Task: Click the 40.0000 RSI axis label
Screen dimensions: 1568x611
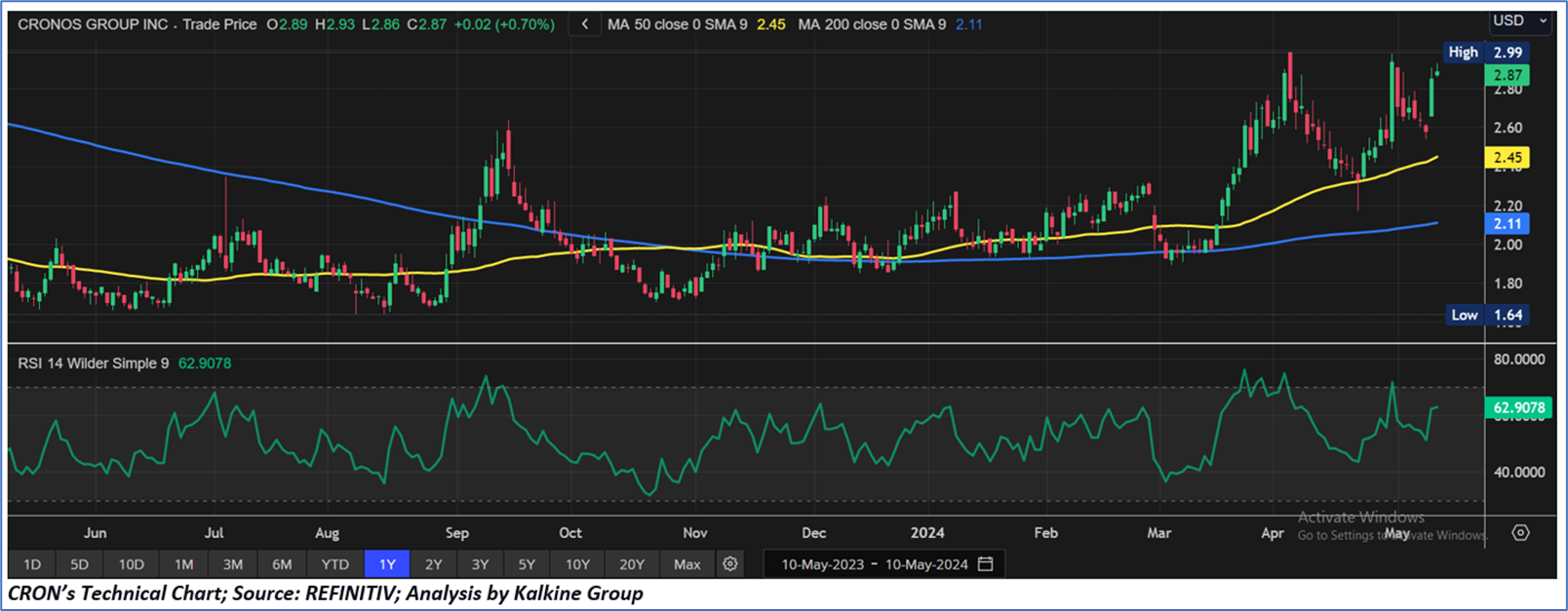Action: pyautogui.click(x=1519, y=473)
